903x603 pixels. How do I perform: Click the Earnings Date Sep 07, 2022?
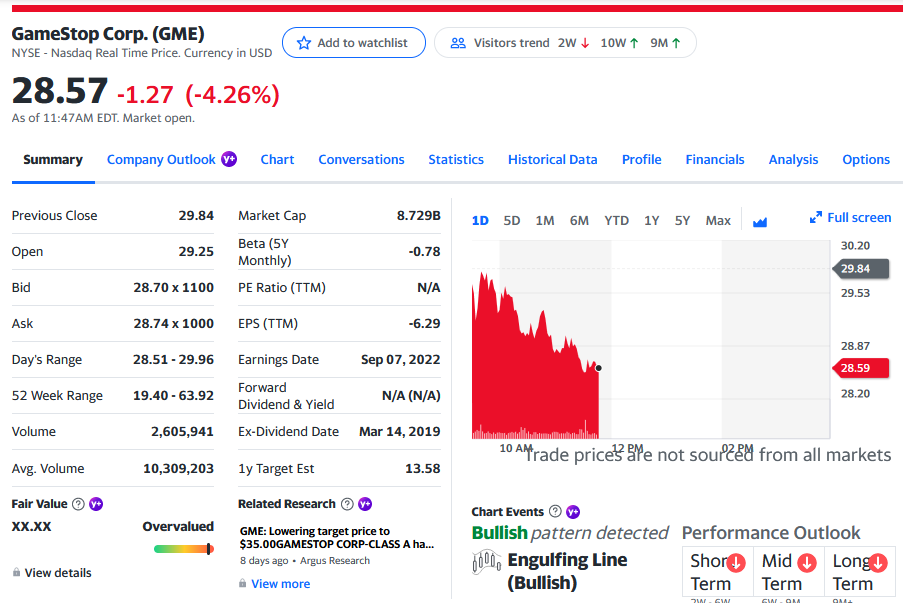[x=401, y=359]
